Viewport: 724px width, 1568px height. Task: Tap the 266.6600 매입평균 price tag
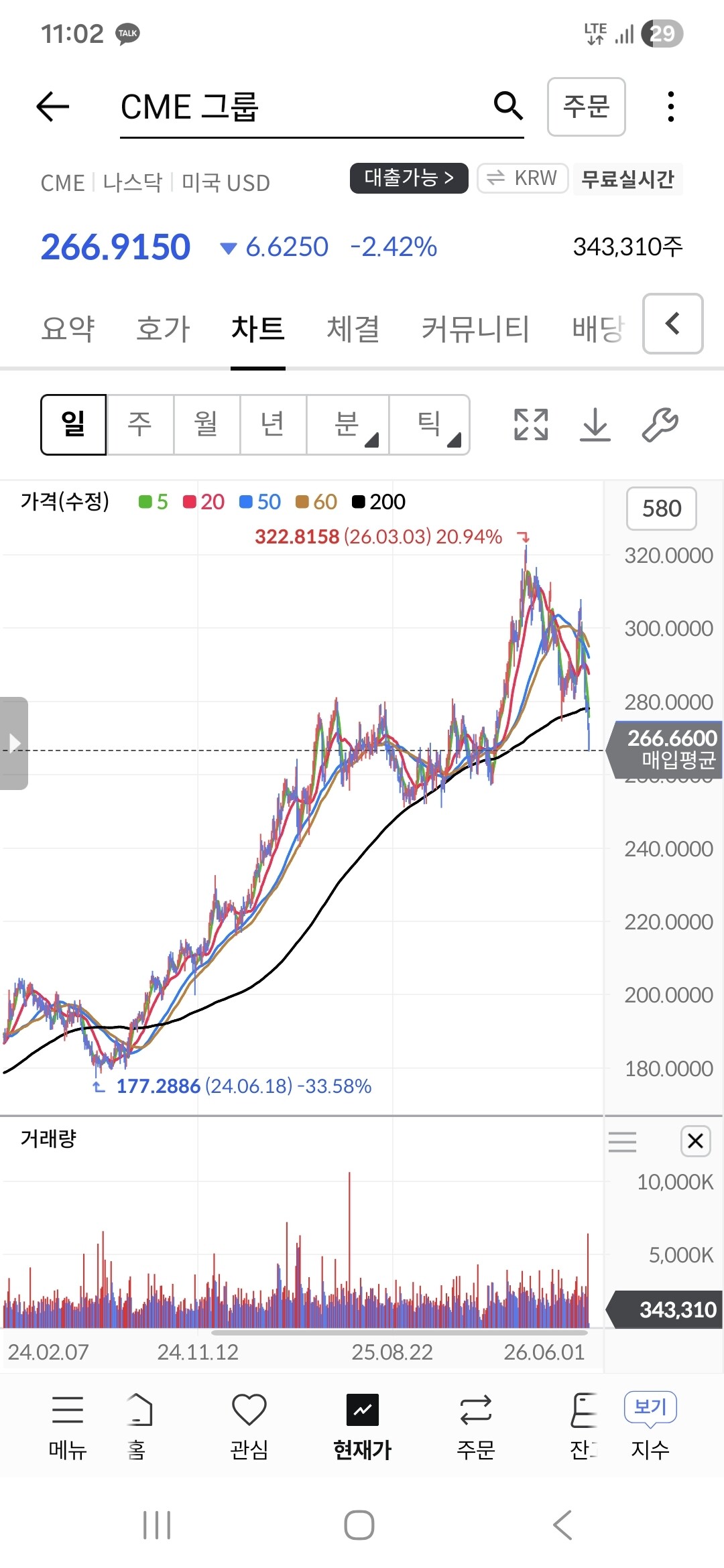click(x=665, y=749)
